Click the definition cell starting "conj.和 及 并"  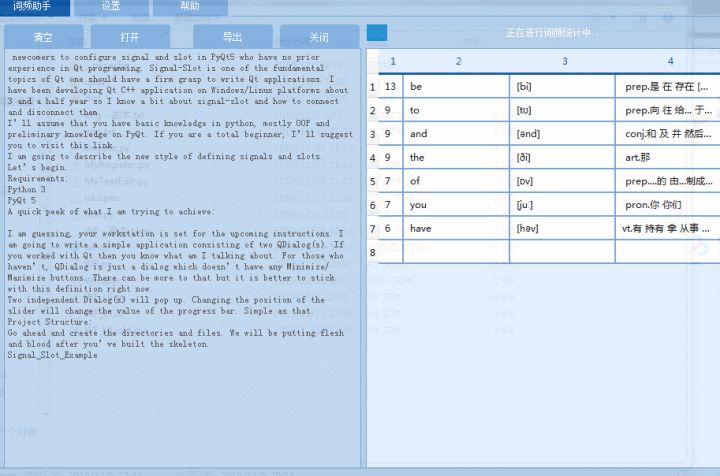[x=668, y=134]
